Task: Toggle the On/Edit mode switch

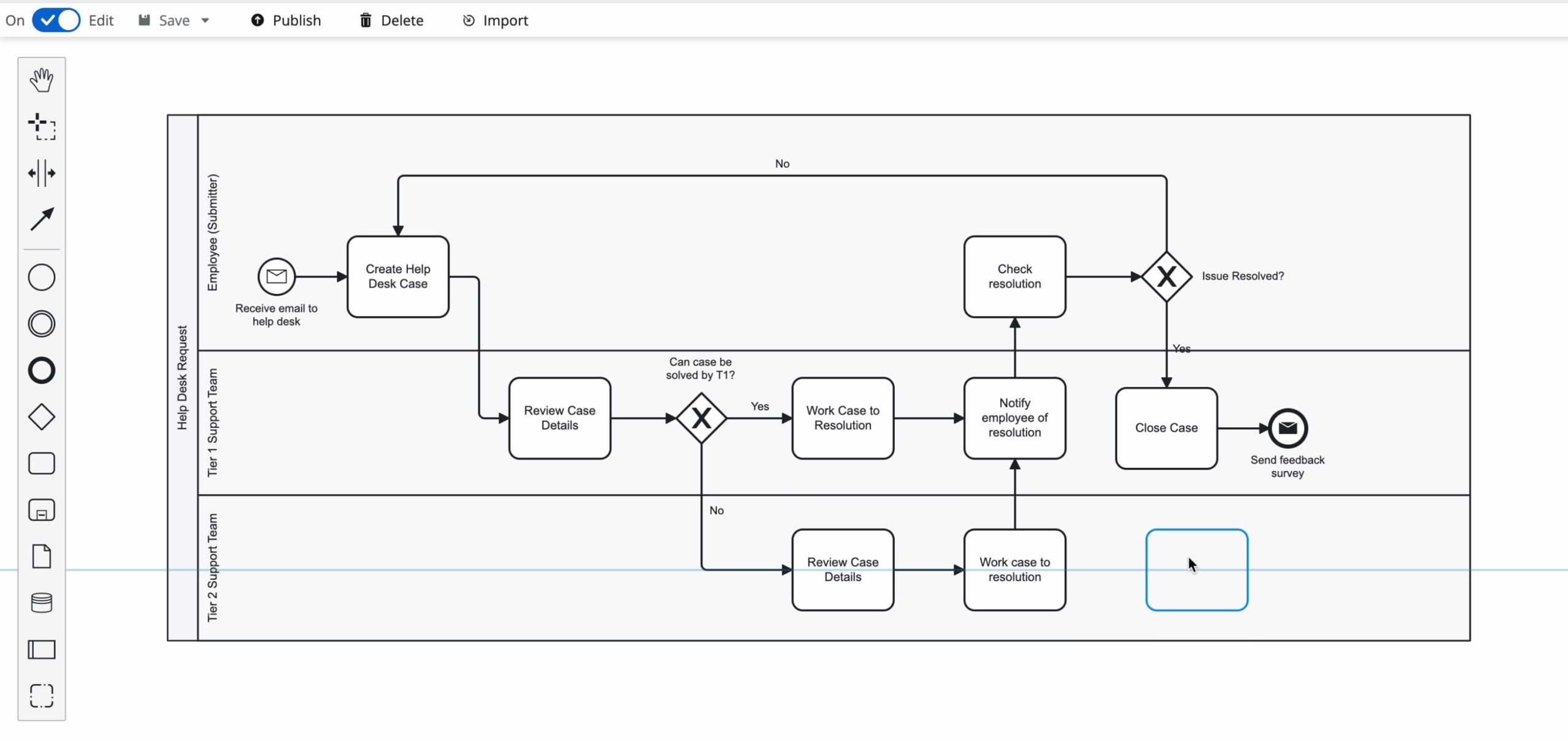Action: (56, 20)
